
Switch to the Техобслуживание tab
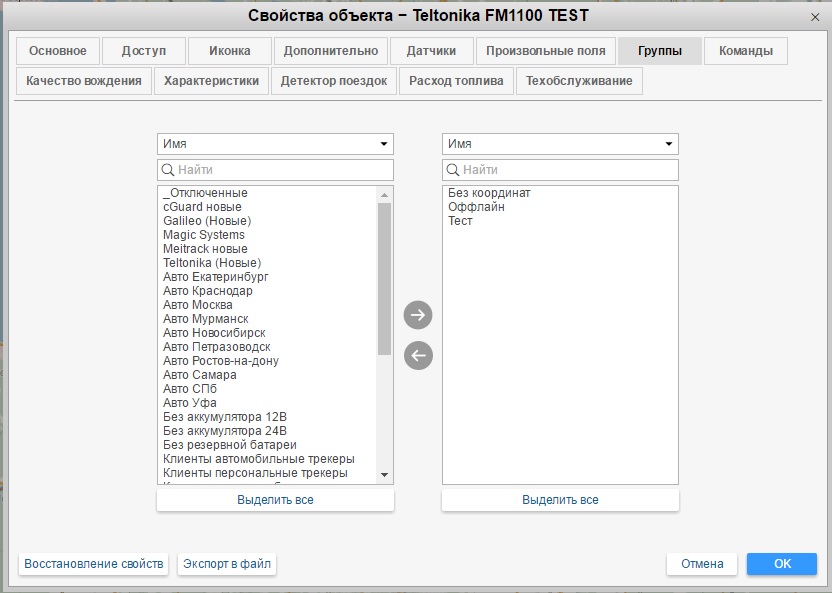click(579, 81)
